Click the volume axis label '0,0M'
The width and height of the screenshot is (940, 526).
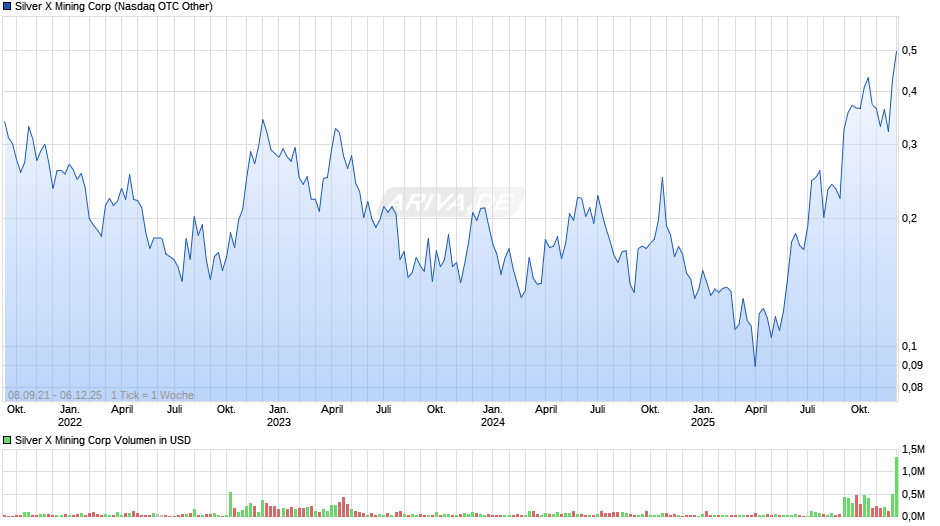click(x=914, y=516)
